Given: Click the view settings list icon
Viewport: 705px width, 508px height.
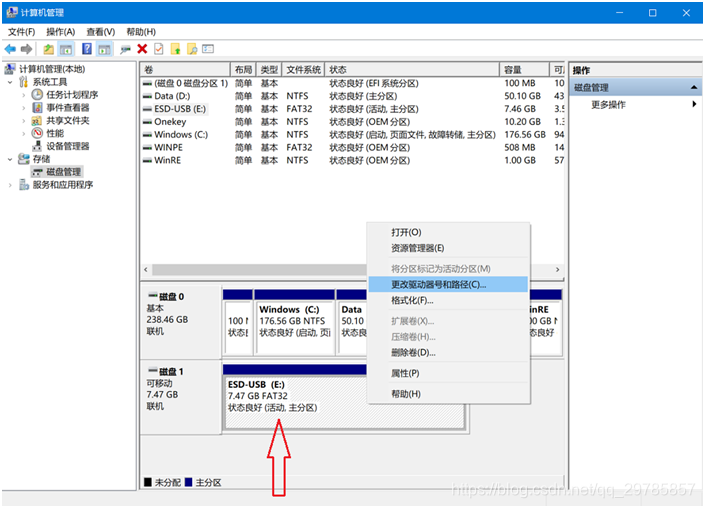Looking at the screenshot, I should click(x=208, y=49).
